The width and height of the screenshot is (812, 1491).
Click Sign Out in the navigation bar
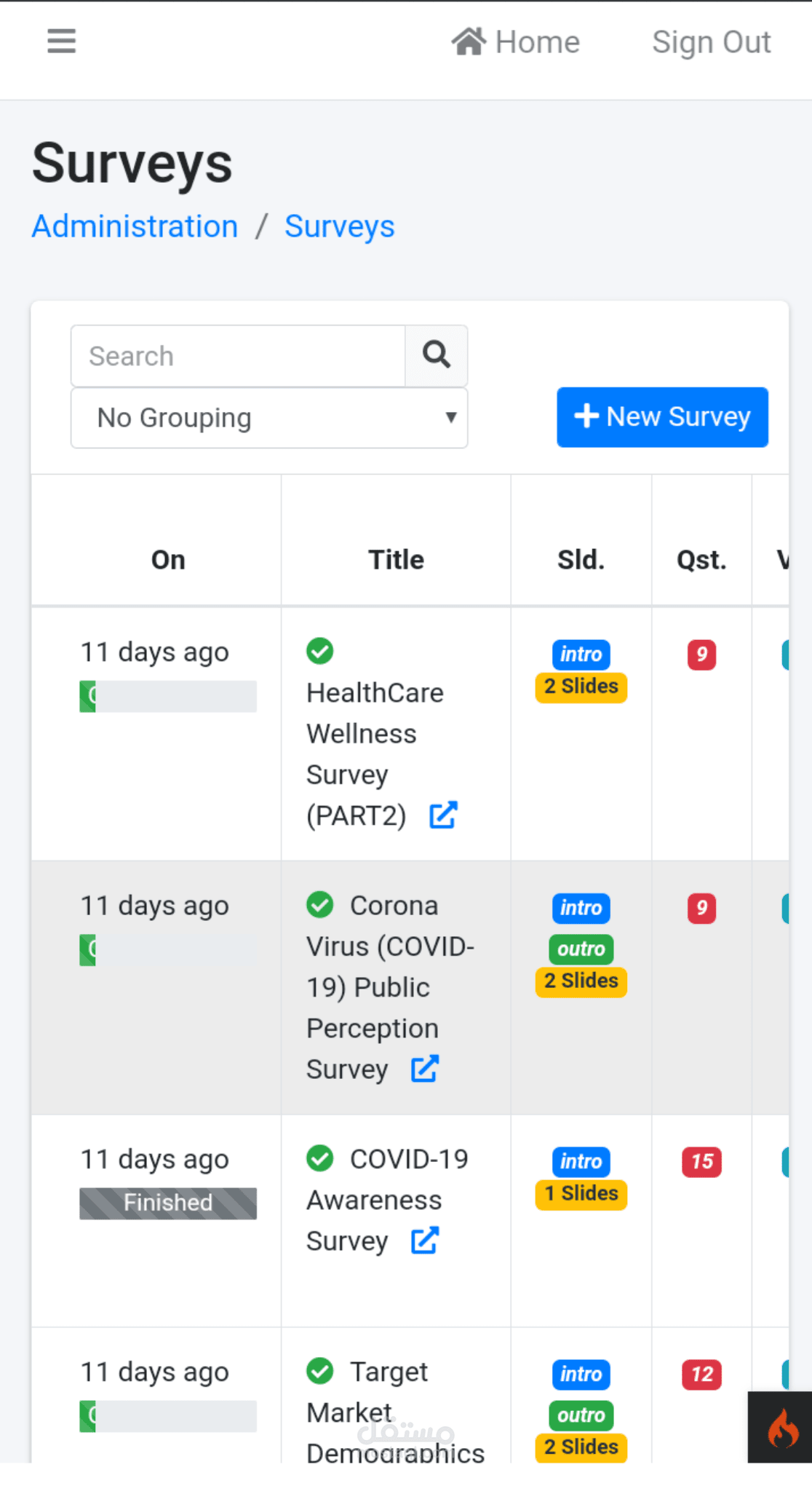coord(711,42)
